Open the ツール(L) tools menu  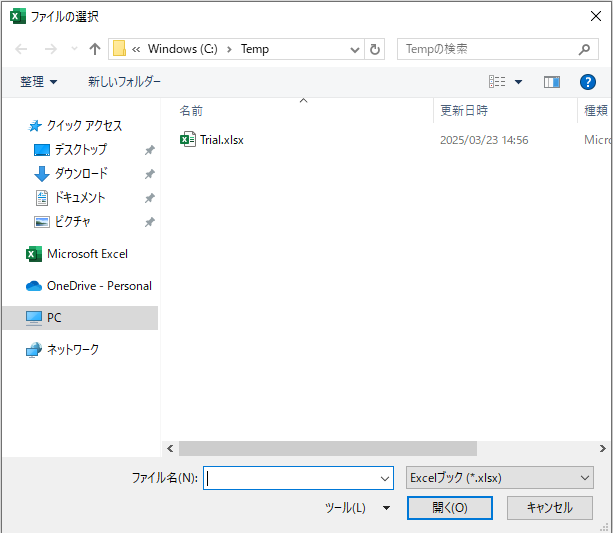357,508
